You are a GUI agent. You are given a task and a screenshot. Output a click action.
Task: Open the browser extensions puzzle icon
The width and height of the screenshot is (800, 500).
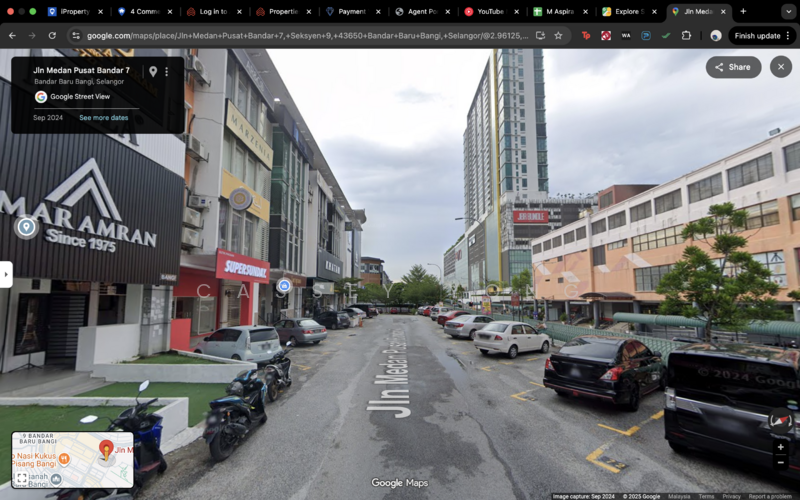coord(686,35)
